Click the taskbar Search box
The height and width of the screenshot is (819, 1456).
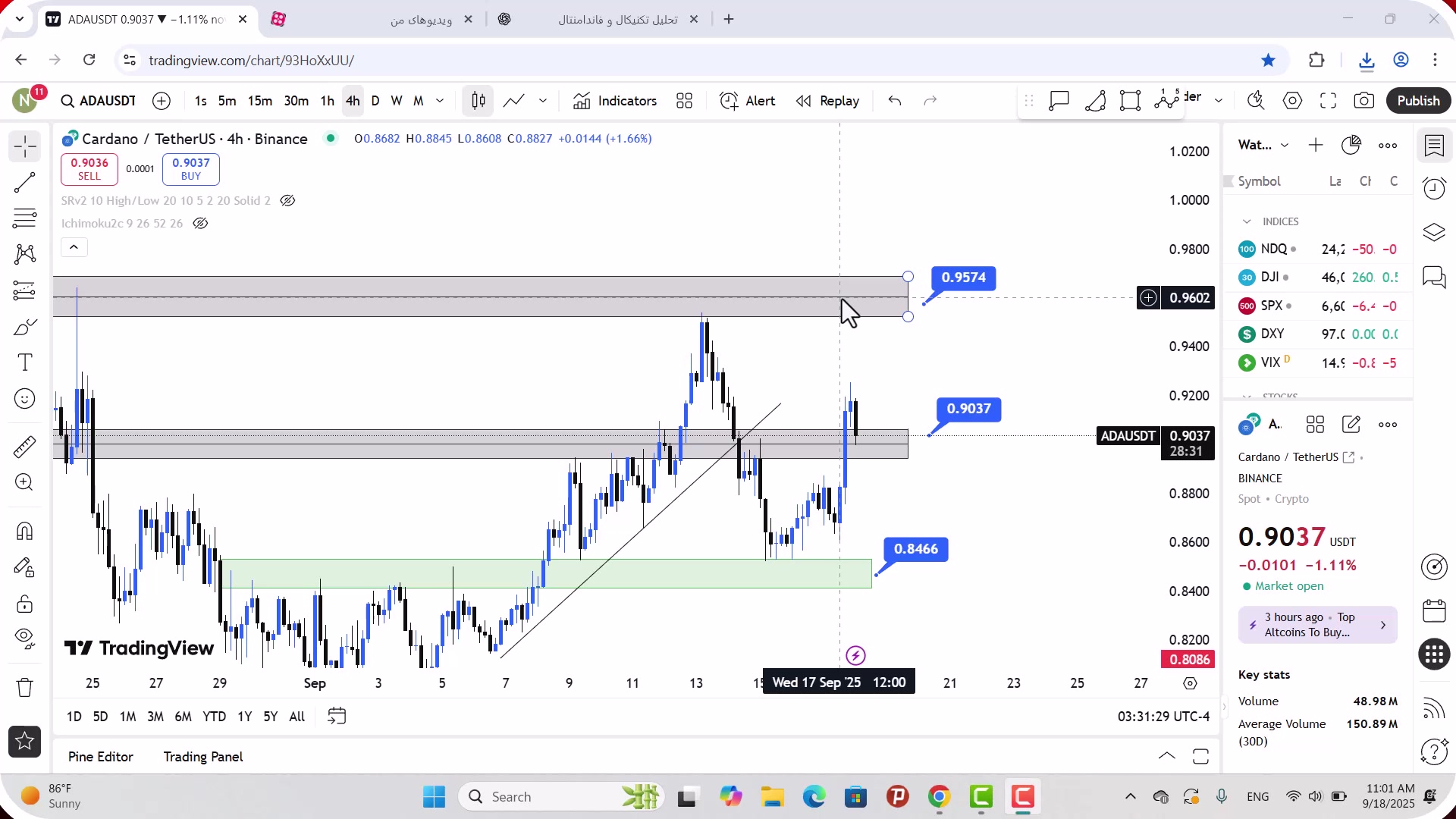[x=561, y=797]
